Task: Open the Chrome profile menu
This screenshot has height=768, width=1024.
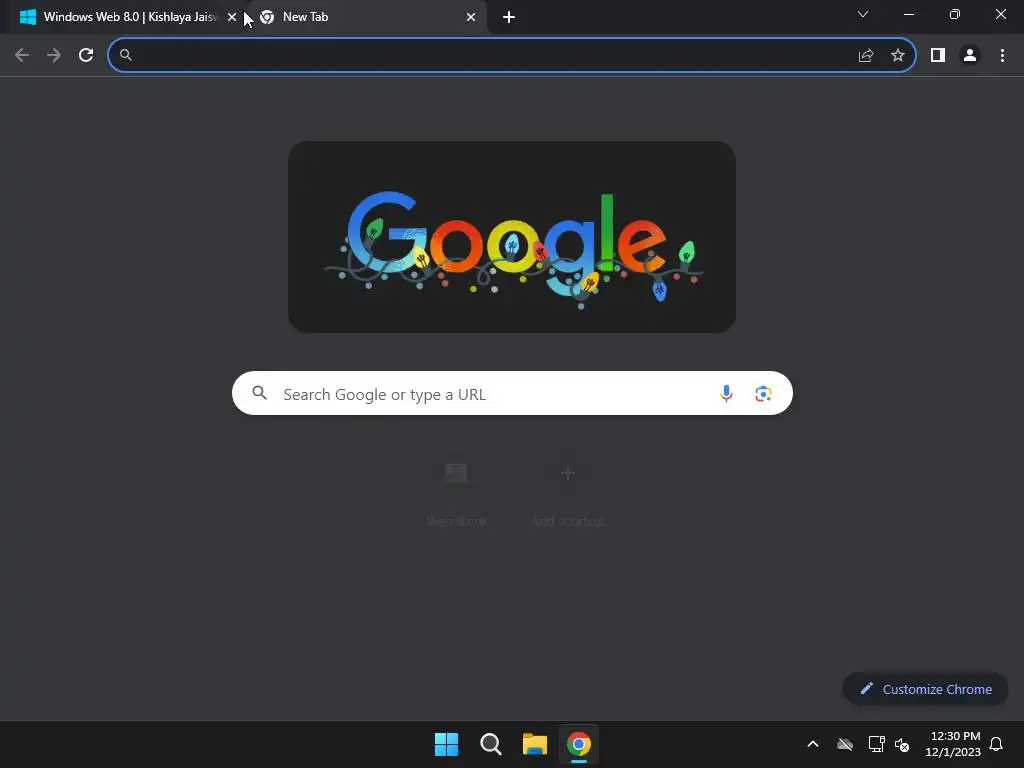Action: tap(970, 56)
